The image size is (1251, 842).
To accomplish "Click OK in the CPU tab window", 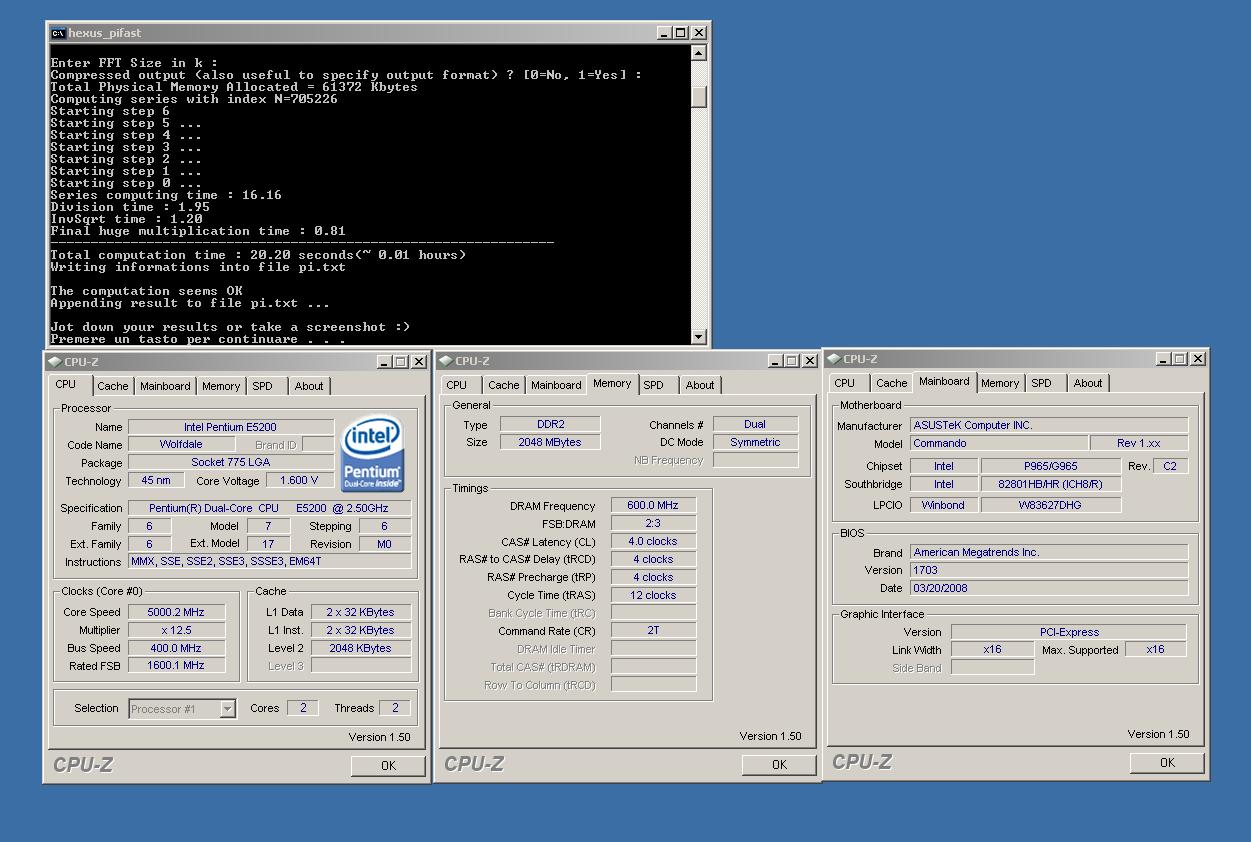I will pyautogui.click(x=388, y=766).
